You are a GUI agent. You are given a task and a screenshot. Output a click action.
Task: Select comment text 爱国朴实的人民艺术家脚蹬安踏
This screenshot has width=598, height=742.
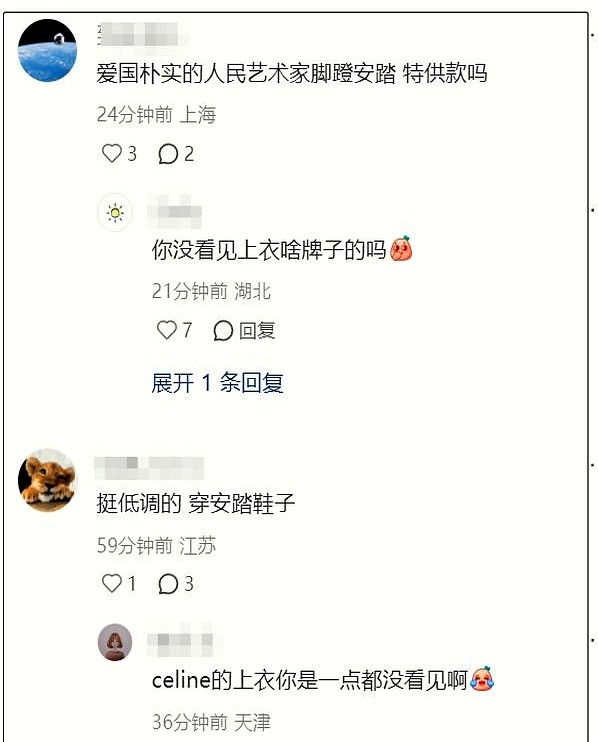point(246,73)
